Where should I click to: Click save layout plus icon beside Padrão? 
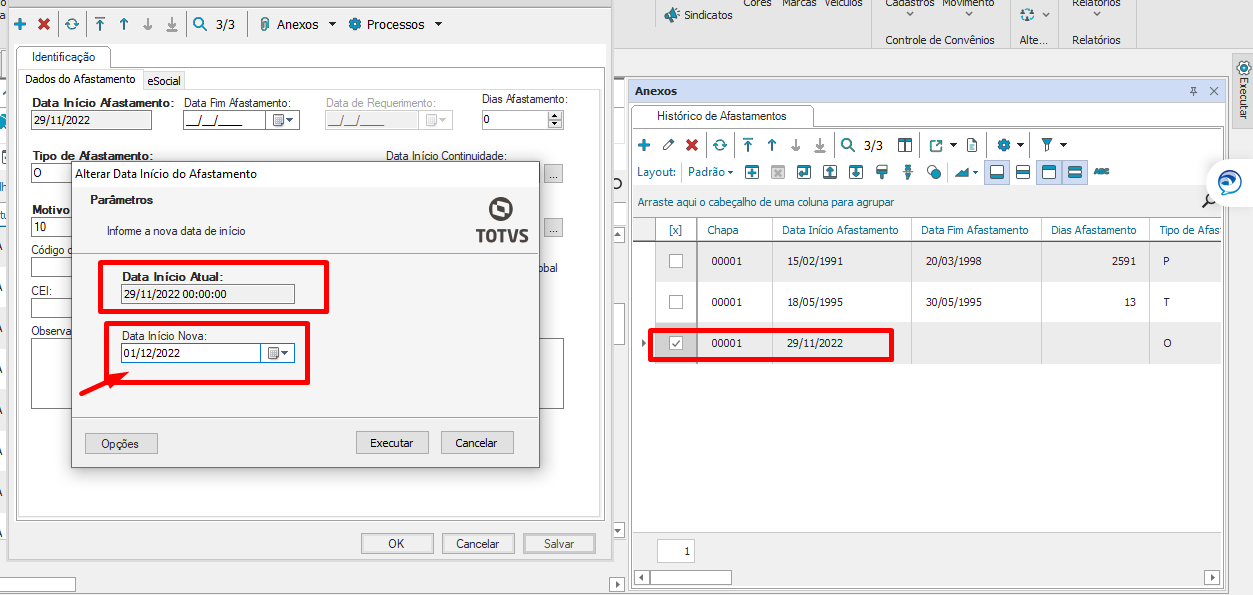pyautogui.click(x=752, y=172)
